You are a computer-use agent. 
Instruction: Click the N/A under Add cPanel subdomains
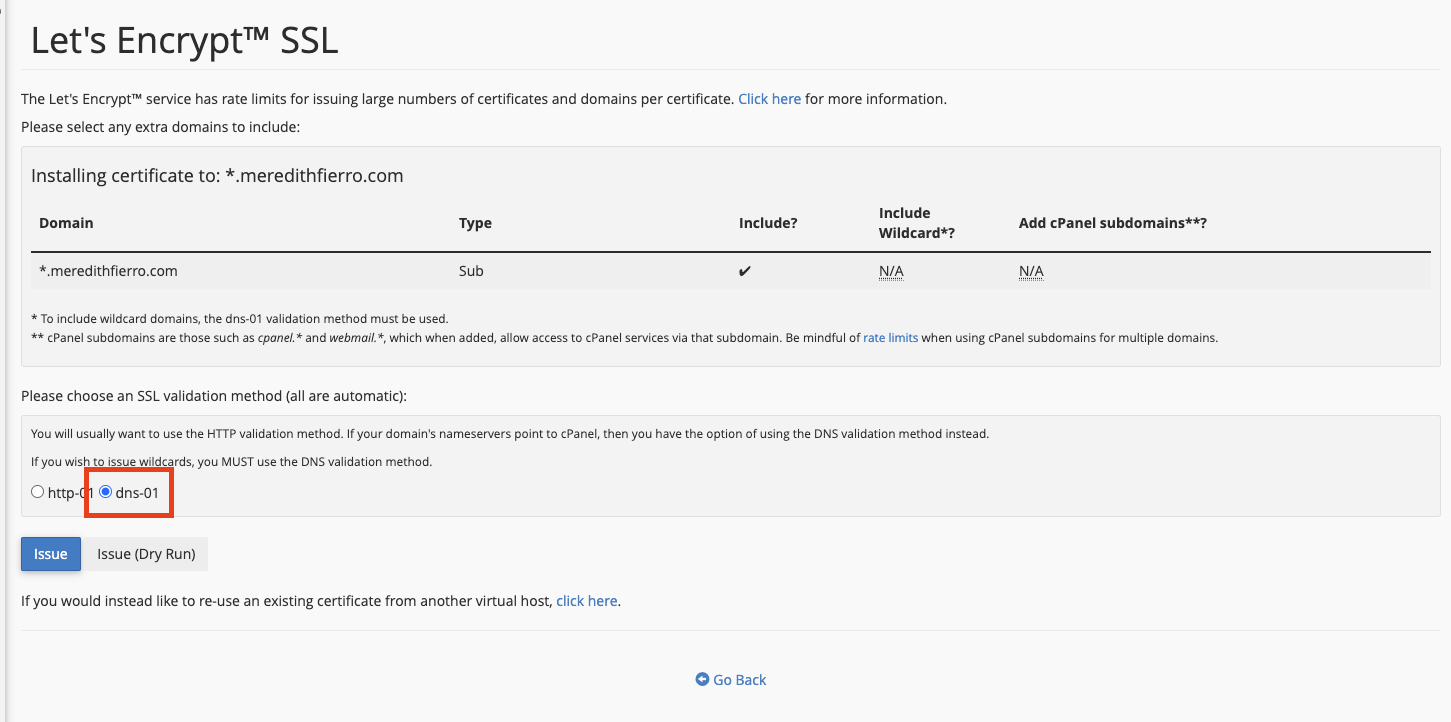pos(1031,271)
